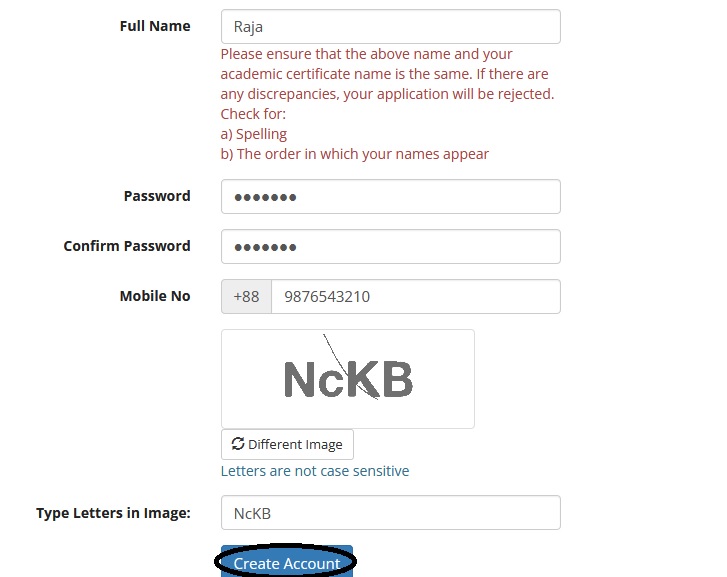Click the 'Letters are not case sensitive' text
The width and height of the screenshot is (727, 577).
315,471
